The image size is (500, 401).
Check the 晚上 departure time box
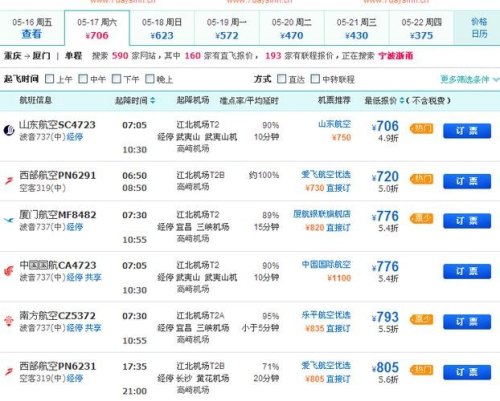coord(150,79)
